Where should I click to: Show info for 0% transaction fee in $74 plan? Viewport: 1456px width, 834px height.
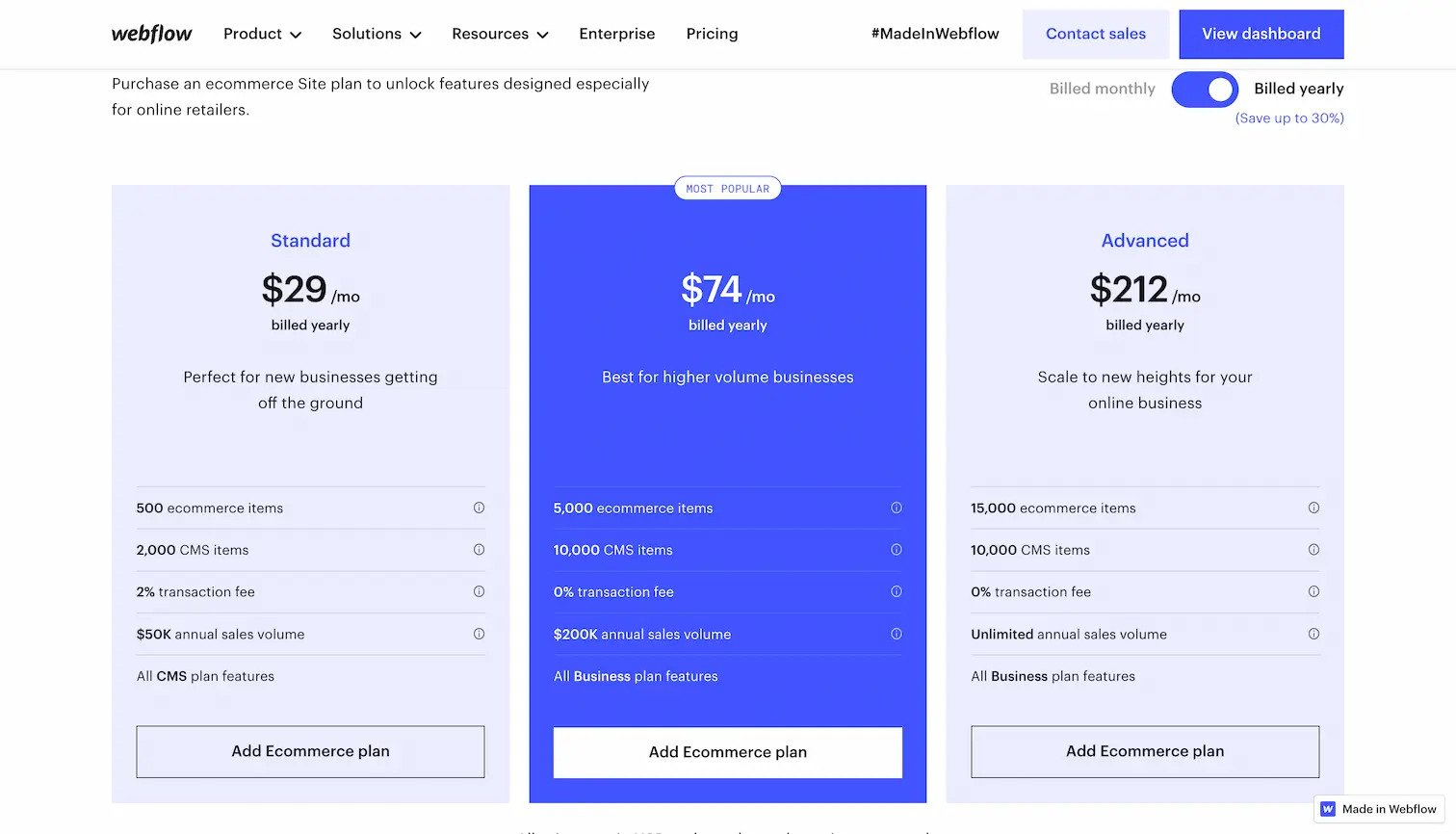click(897, 591)
